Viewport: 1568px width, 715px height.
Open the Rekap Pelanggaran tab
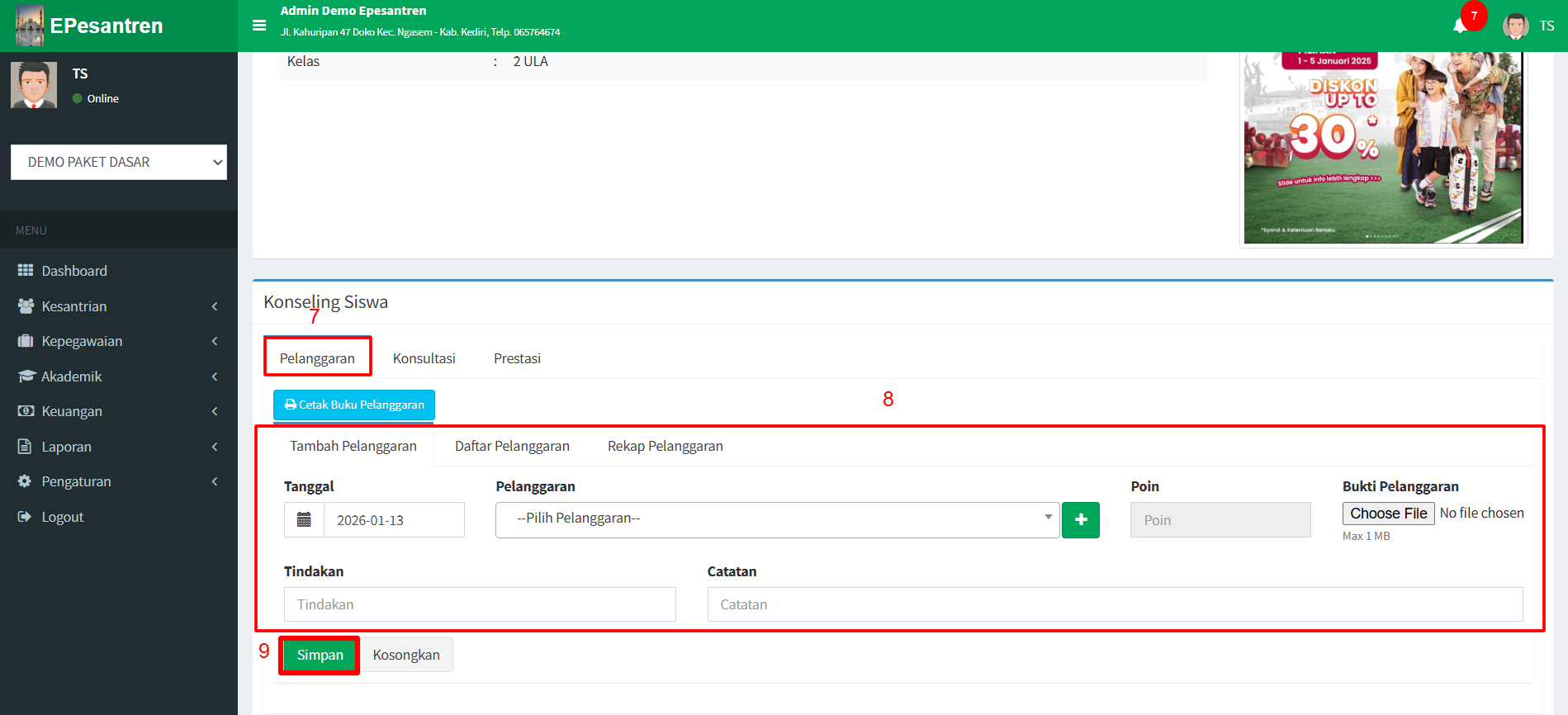[x=665, y=446]
